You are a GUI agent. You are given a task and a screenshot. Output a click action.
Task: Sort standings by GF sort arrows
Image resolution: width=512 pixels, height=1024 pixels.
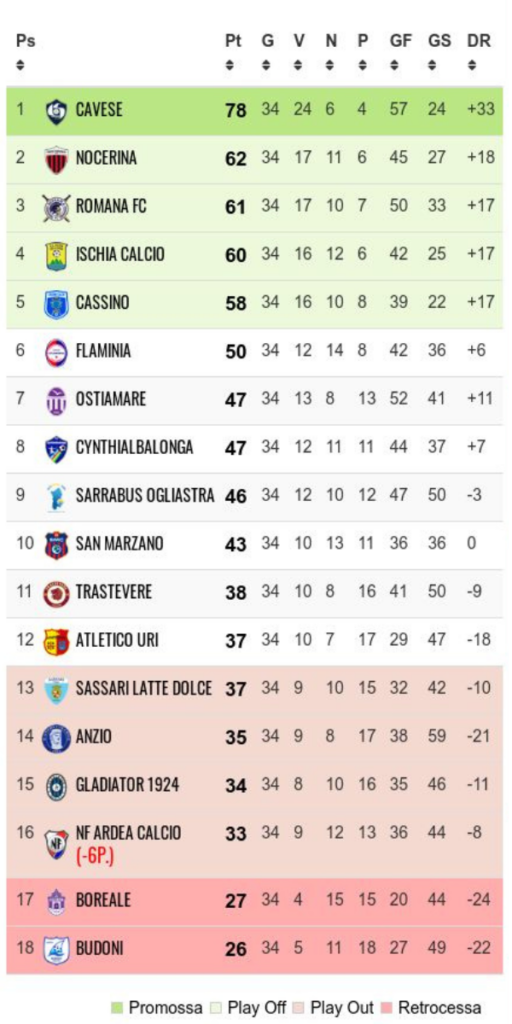click(x=394, y=65)
